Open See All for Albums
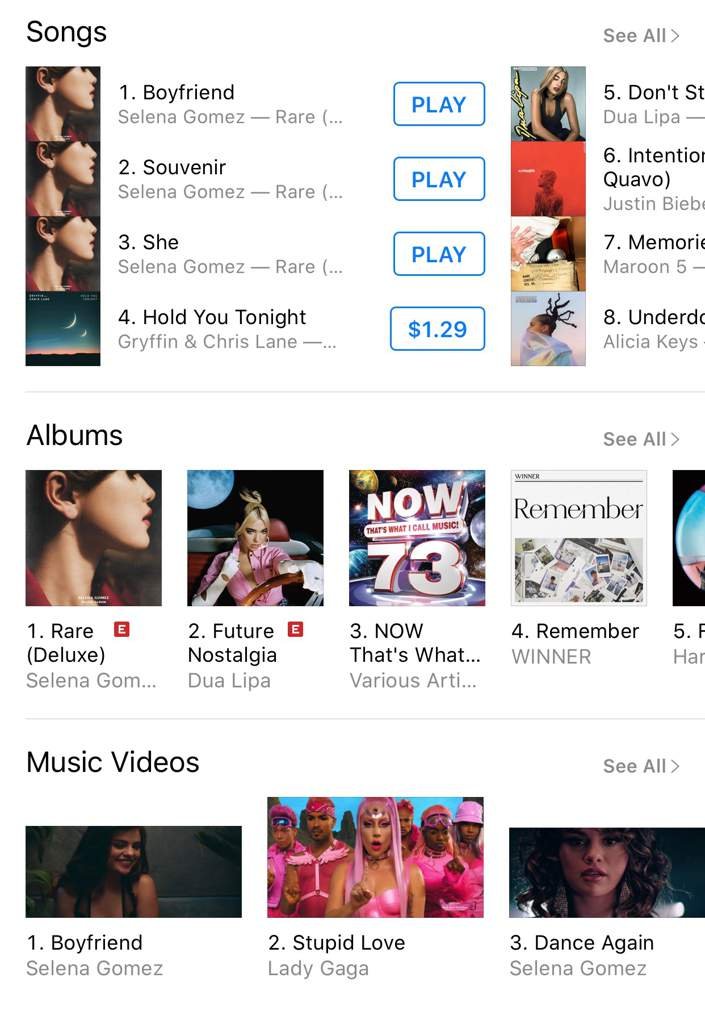The height and width of the screenshot is (1024, 705). tap(641, 440)
